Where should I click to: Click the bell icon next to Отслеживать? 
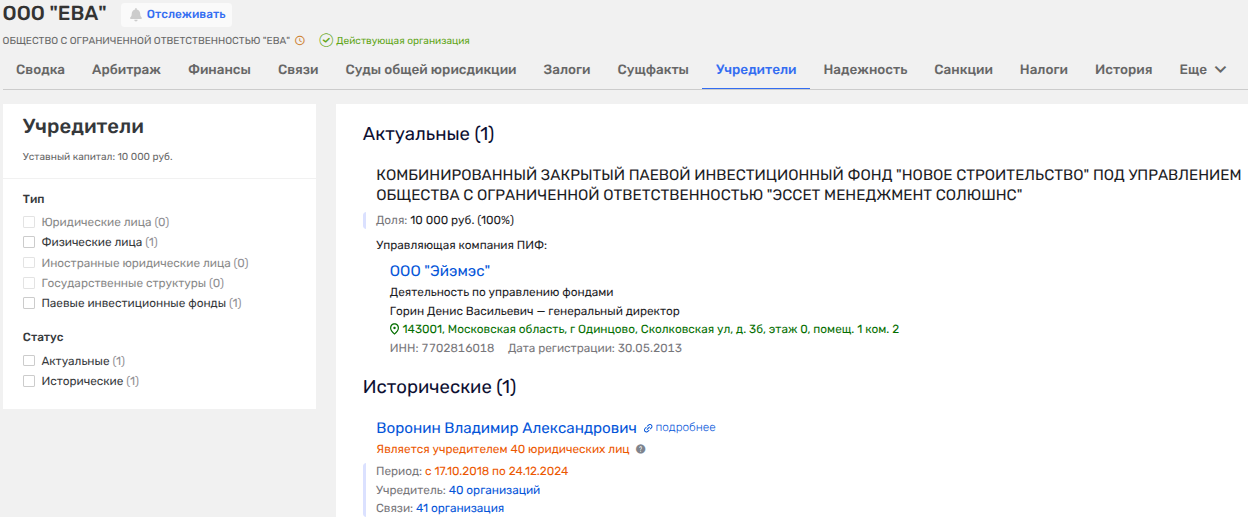[136, 15]
